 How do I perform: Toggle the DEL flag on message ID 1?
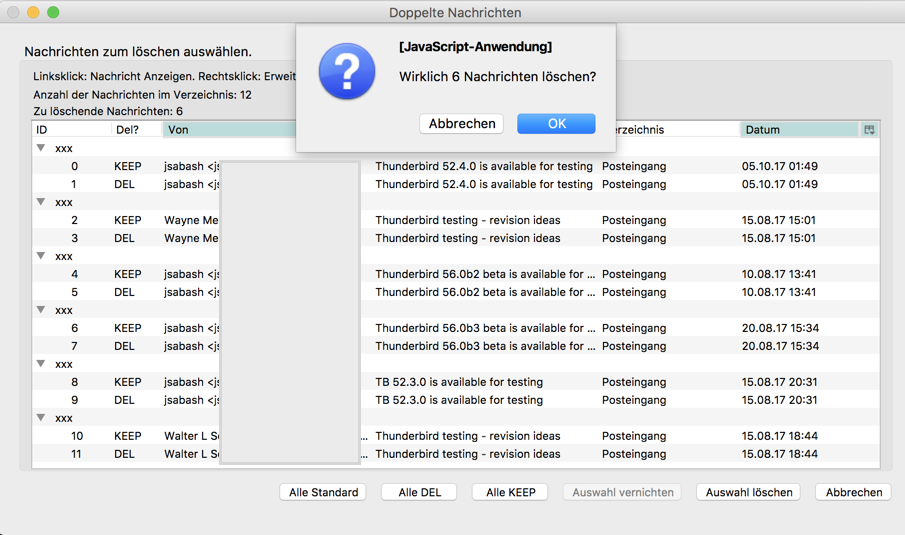tap(125, 184)
